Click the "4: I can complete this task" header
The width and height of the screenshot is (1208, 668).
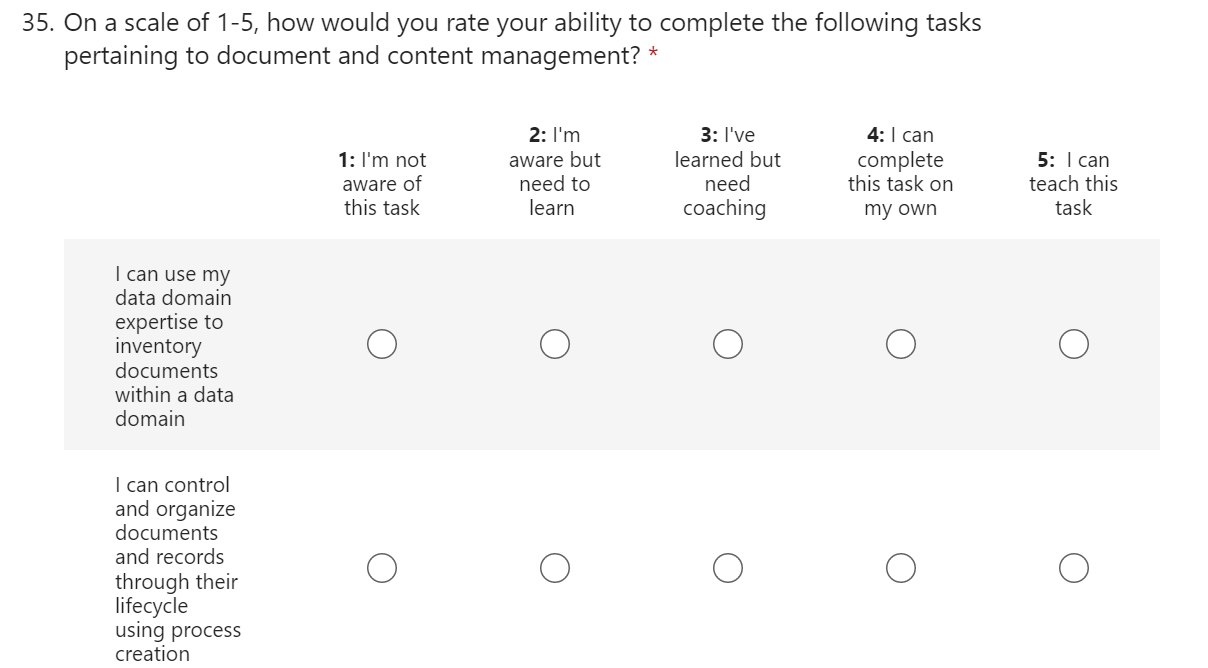pos(900,172)
